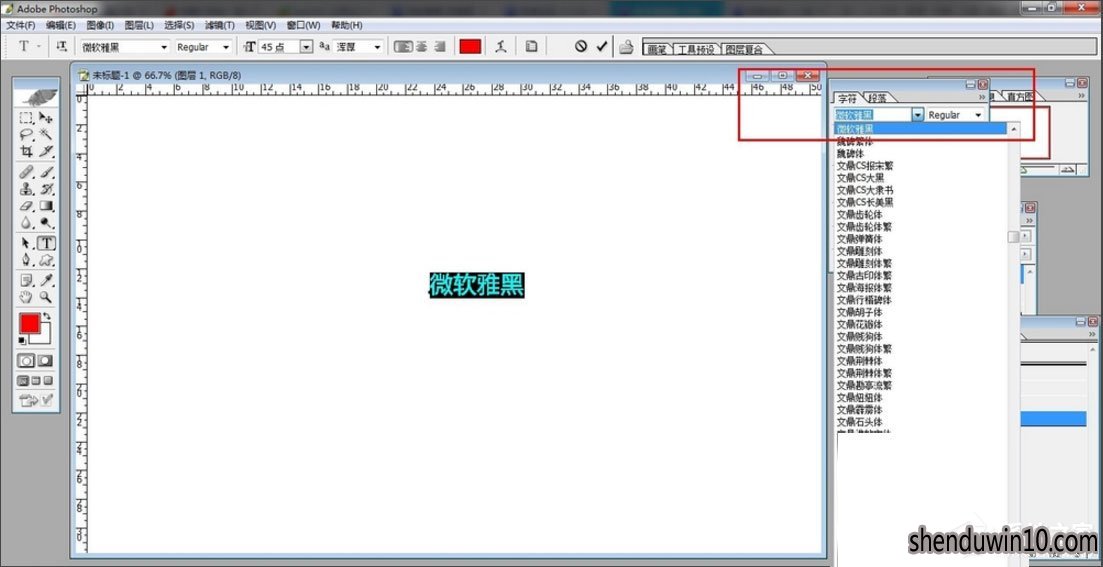This screenshot has height=567, width=1103.
Task: Select the Magic Wand tool
Action: [x=46, y=134]
